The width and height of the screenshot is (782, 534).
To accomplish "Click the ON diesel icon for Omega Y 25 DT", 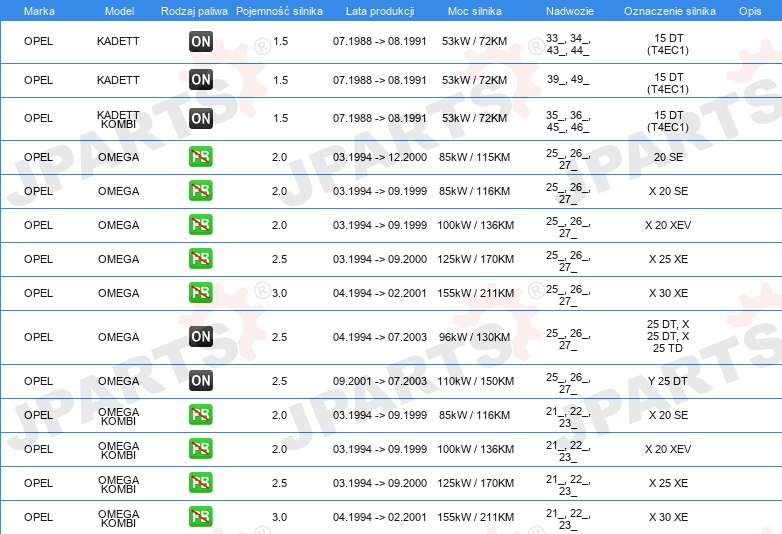I will (201, 380).
